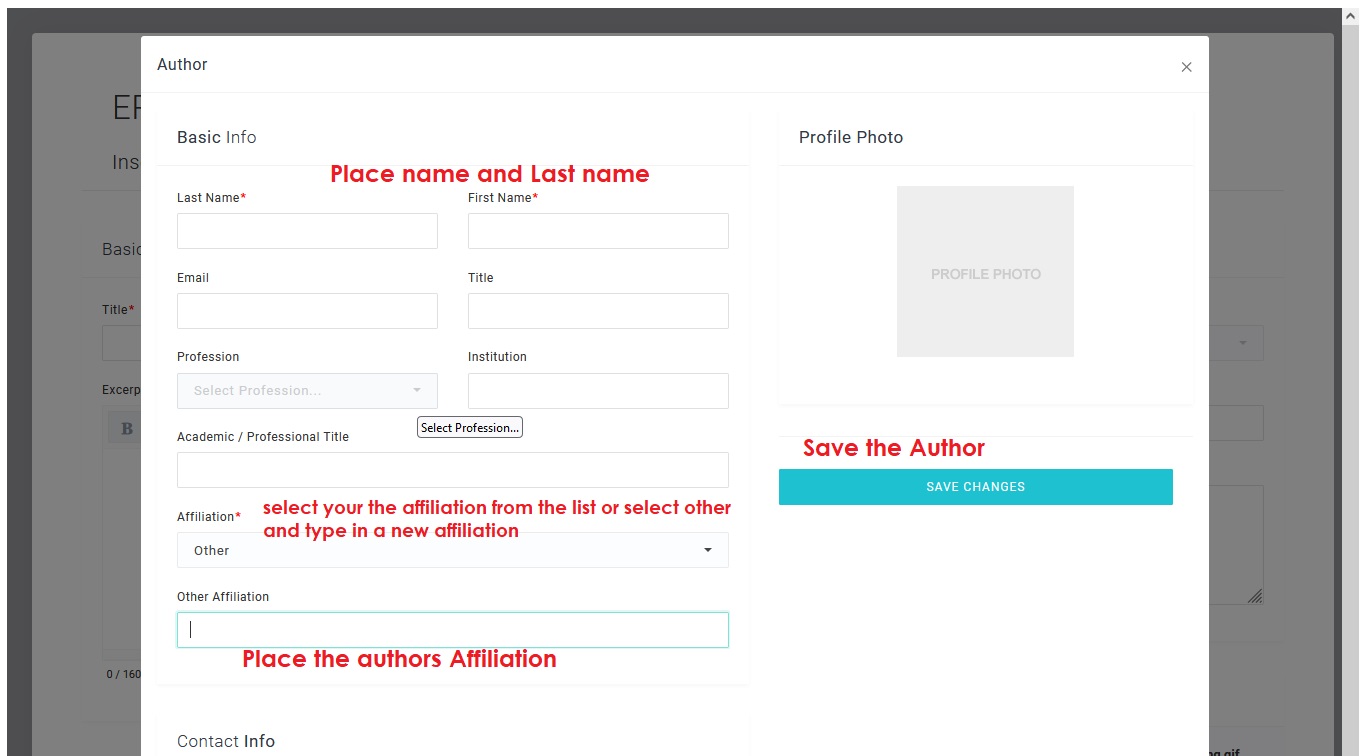Screen dimensions: 1364x756
Task: Click the Save Changes button
Action: [x=976, y=487]
